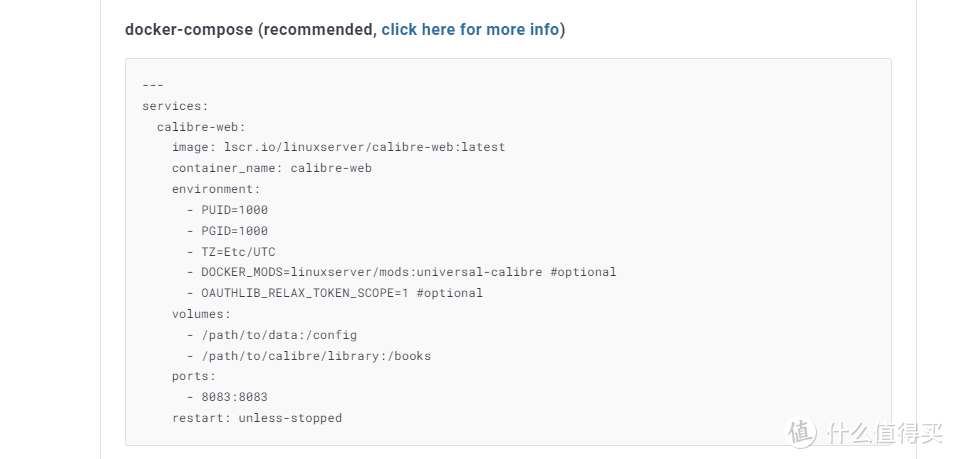Click the "ports:" key line

[x=194, y=376]
